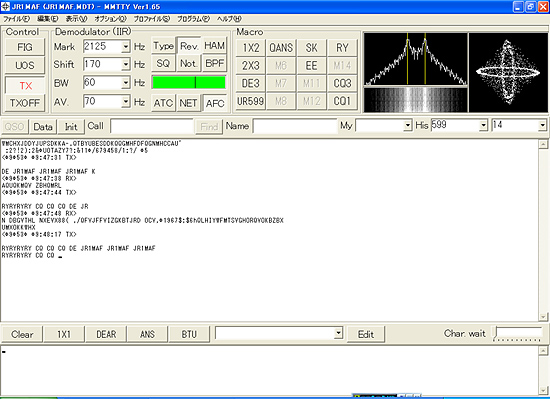Viewport: 550px width, 399px height.
Task: Click receive window scrollbar up arrow
Action: tap(543, 144)
